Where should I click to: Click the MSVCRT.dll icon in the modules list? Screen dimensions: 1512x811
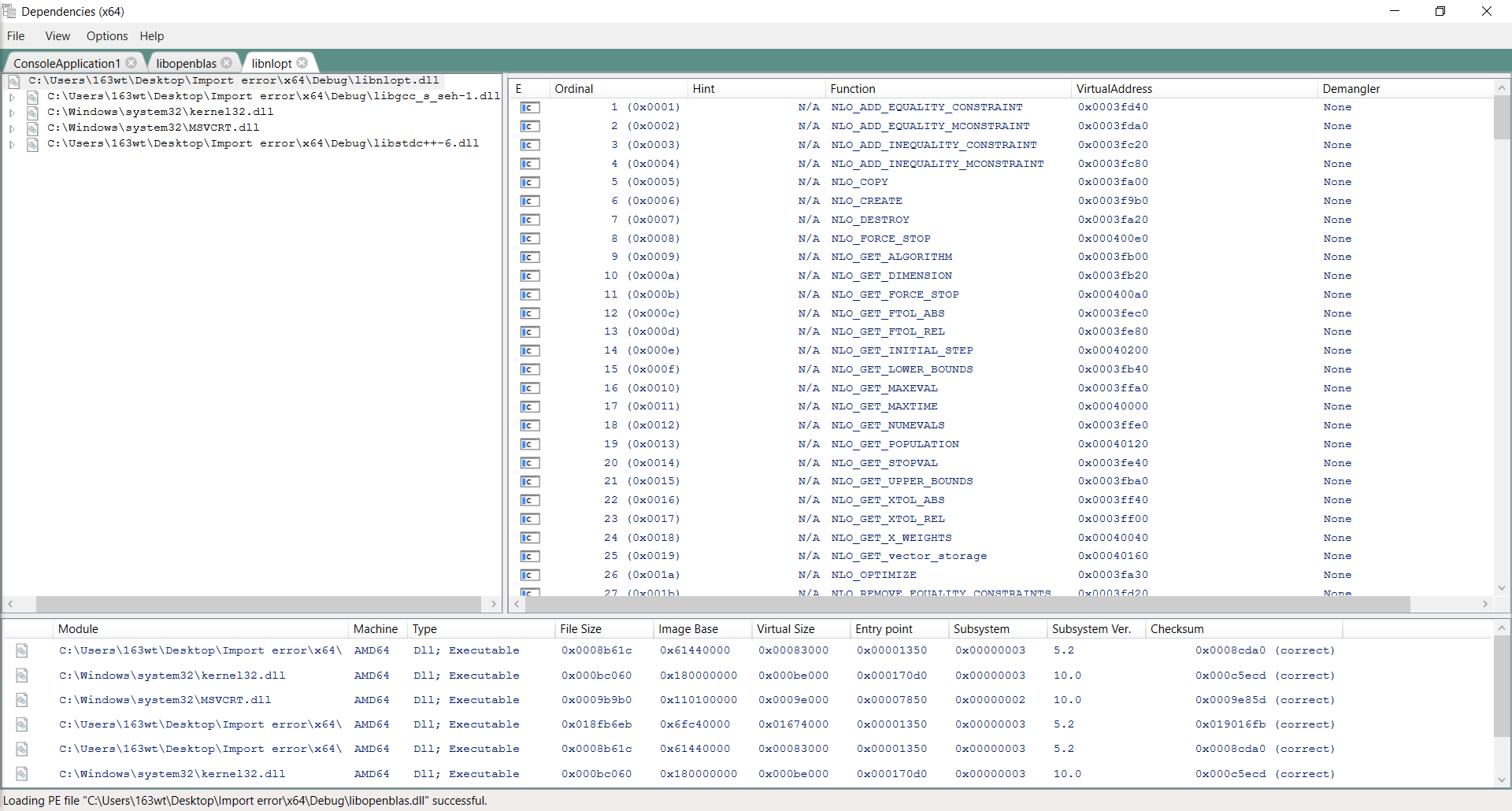point(22,699)
